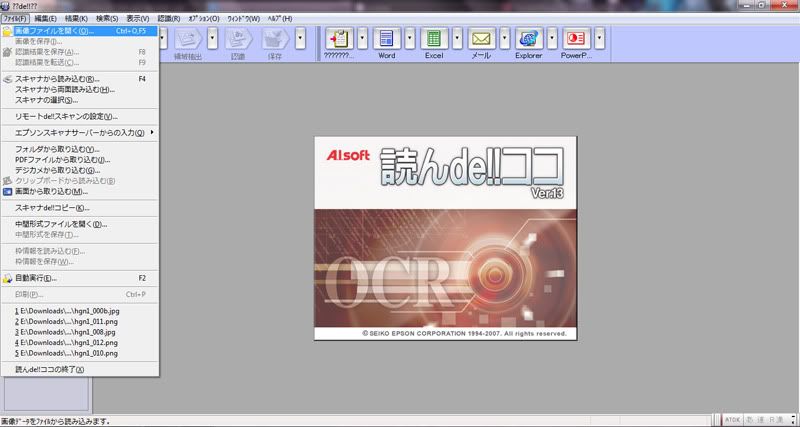Choose スキャナde!!コピー menu item
The height and width of the screenshot is (427, 800).
tap(80, 208)
